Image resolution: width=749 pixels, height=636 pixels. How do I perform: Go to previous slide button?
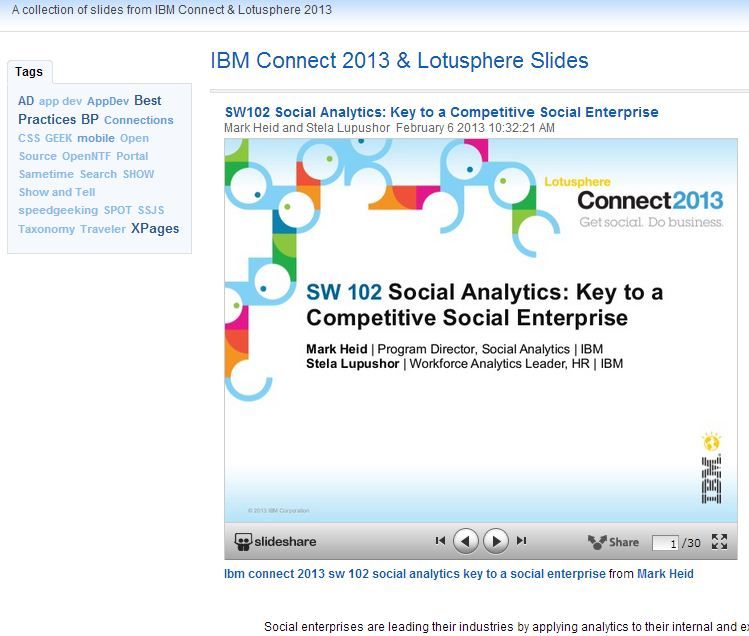point(465,541)
